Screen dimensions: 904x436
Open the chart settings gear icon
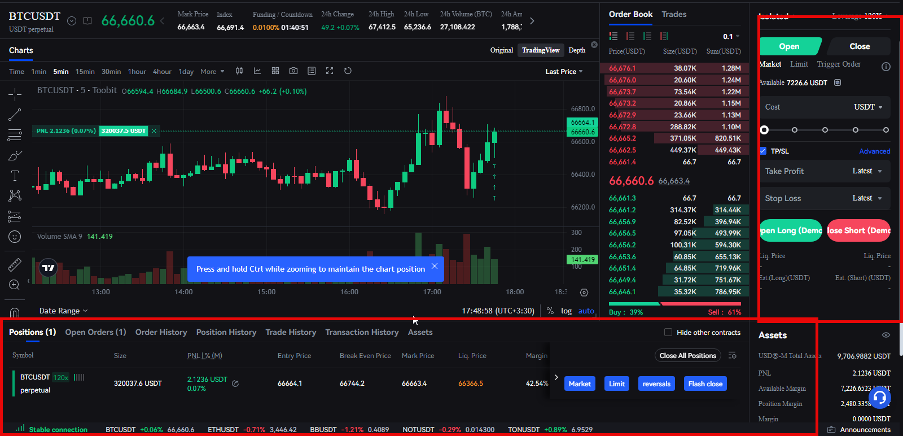click(584, 293)
